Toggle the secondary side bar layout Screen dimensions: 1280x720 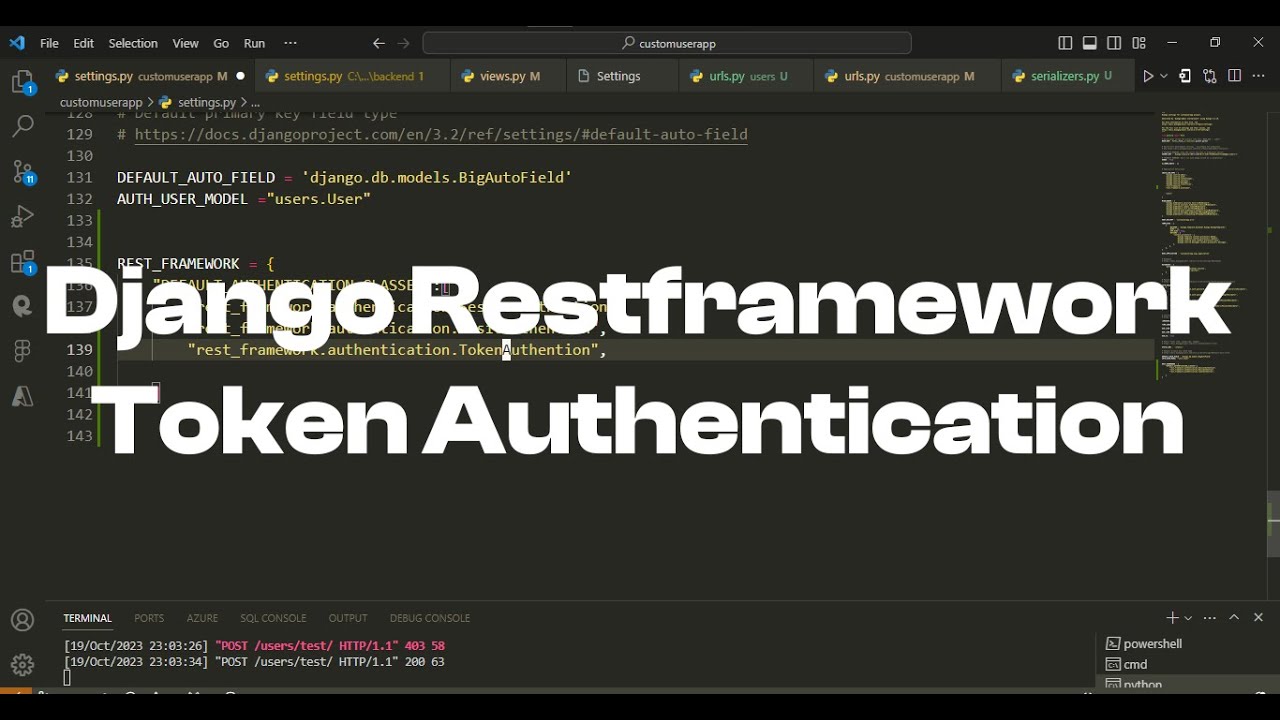click(x=1114, y=43)
